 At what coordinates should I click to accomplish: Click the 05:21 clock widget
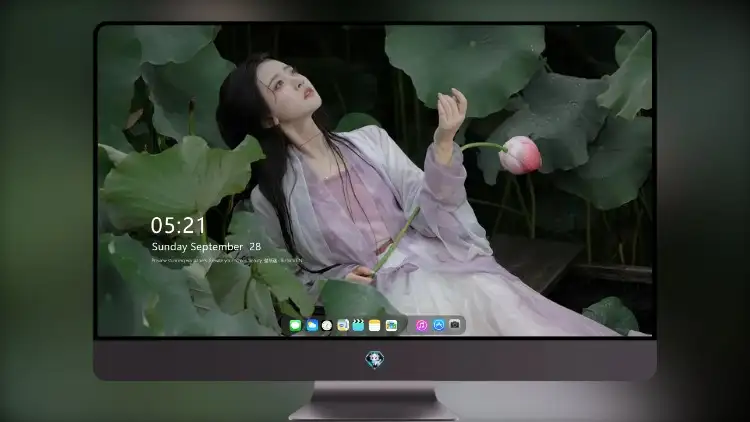[x=178, y=225]
